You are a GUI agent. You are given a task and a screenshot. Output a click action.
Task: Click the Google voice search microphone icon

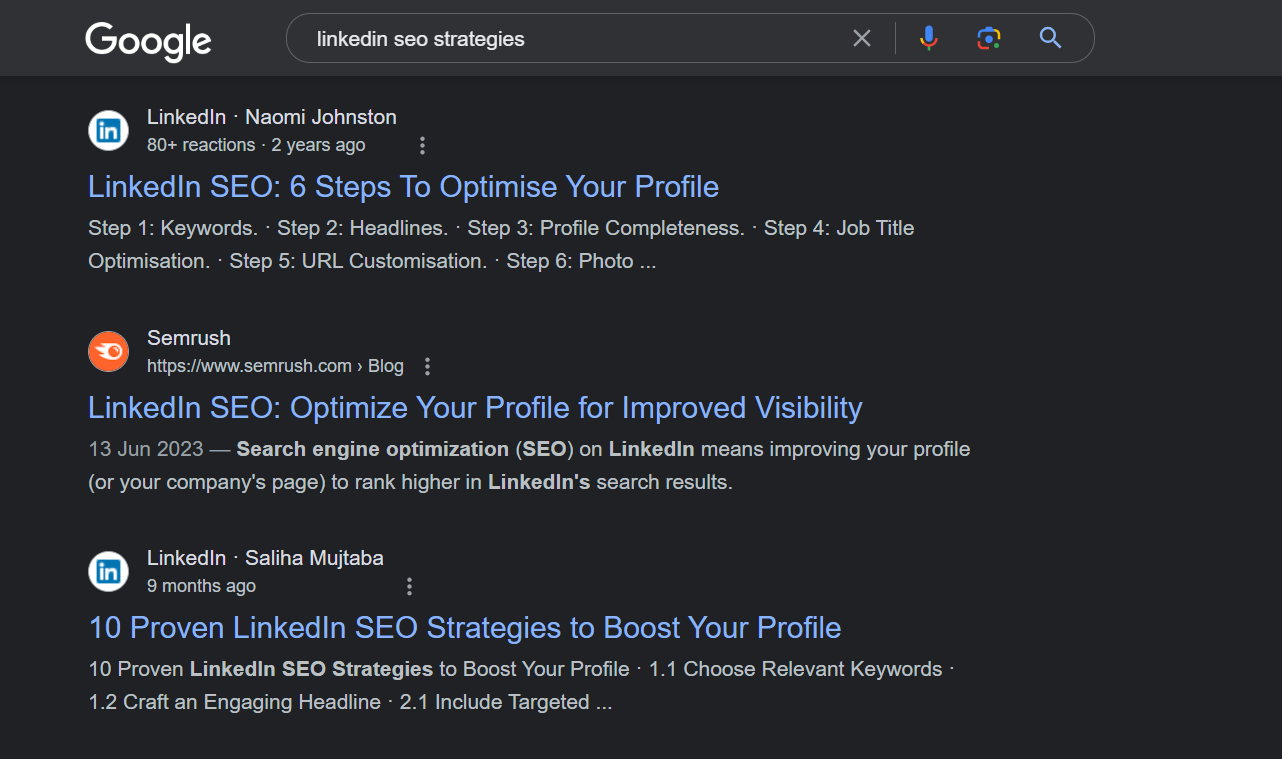click(x=928, y=37)
